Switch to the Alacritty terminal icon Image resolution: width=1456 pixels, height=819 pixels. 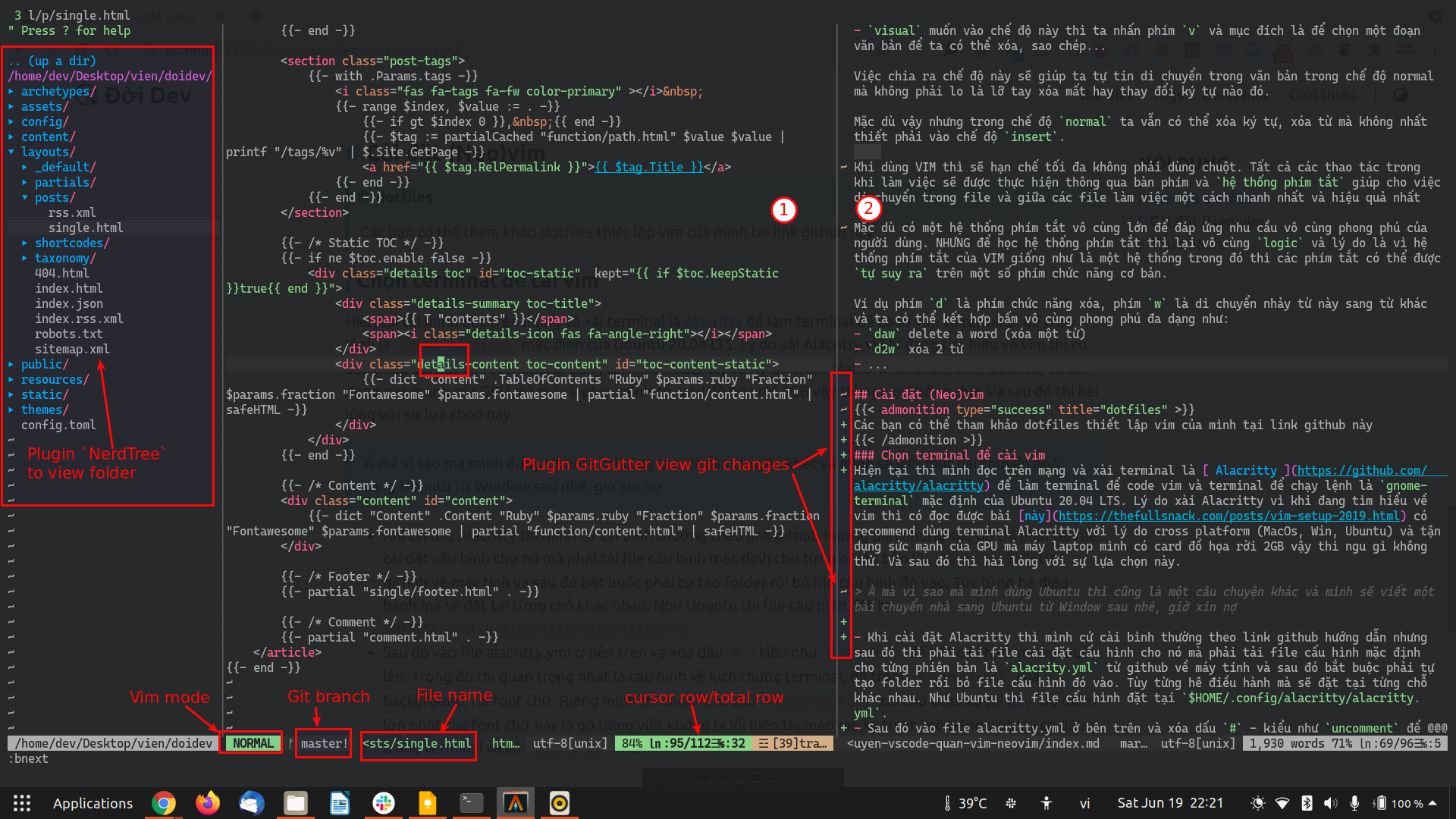click(x=516, y=803)
